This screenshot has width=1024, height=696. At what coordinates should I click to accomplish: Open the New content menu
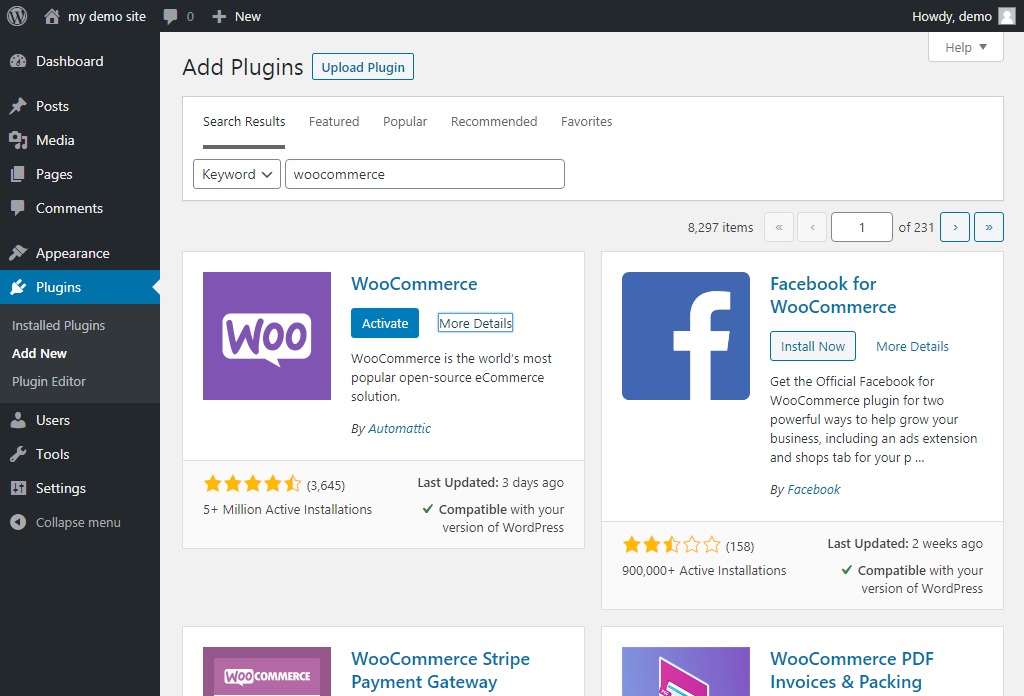point(236,16)
